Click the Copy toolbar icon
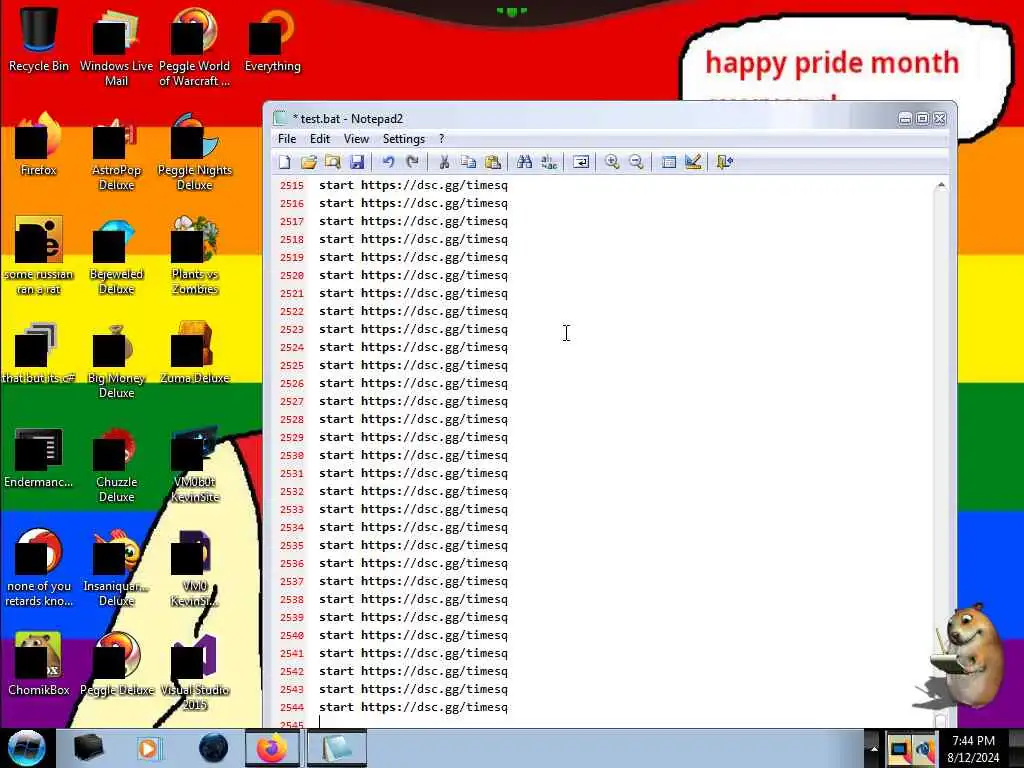The height and width of the screenshot is (768, 1024). point(468,162)
